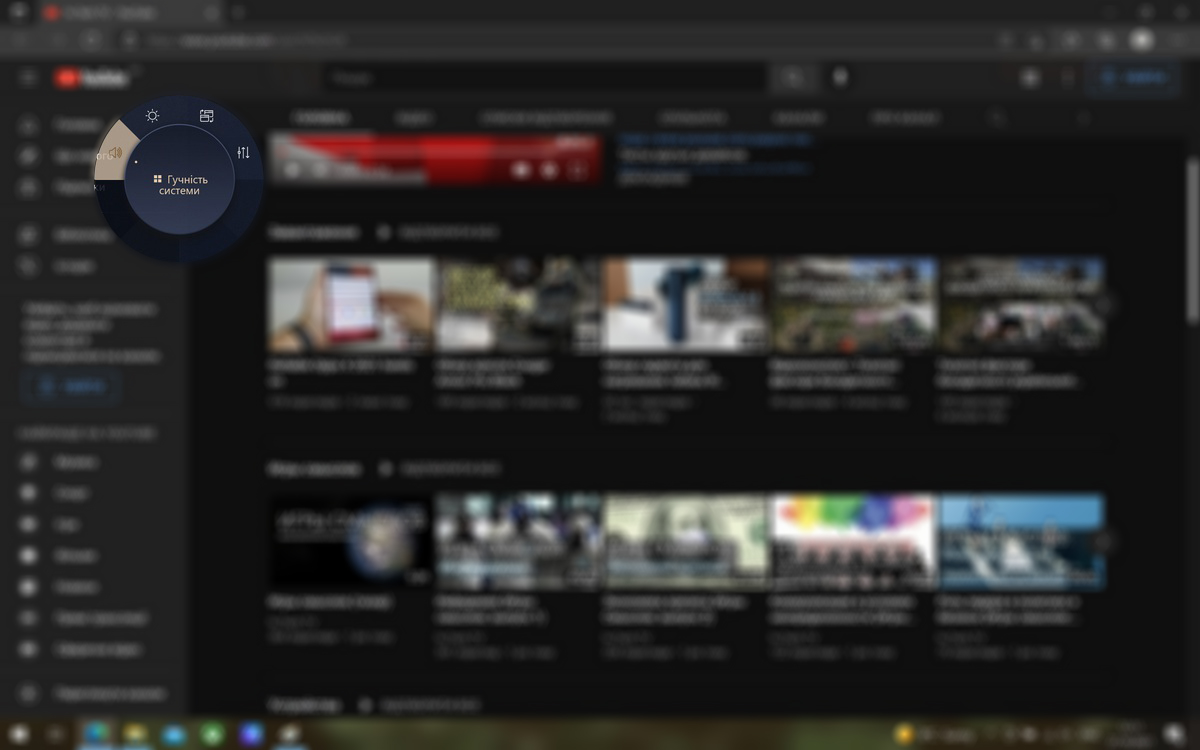Screen dimensions: 1200x750
Task: Select the brightness sun icon in radial menu
Action: point(152,116)
